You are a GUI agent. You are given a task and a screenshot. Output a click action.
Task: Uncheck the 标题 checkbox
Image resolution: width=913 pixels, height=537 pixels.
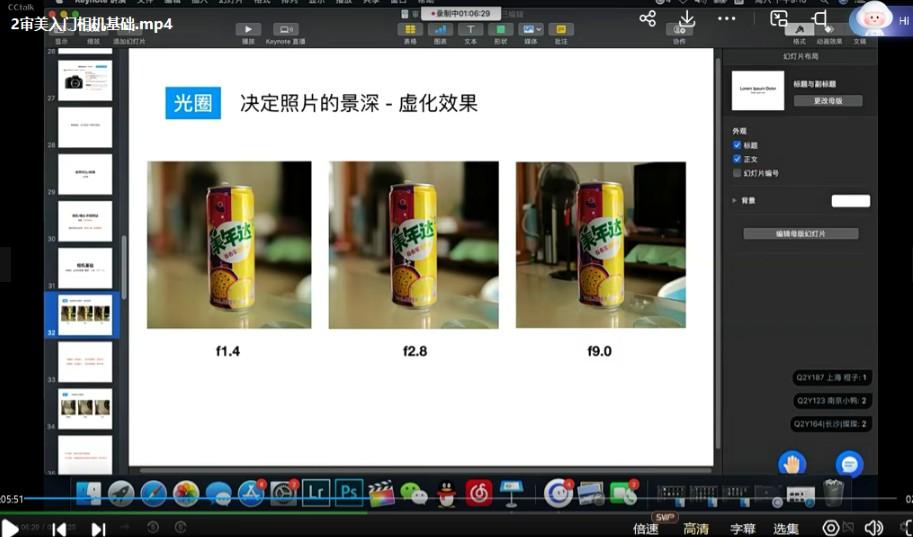coord(737,145)
